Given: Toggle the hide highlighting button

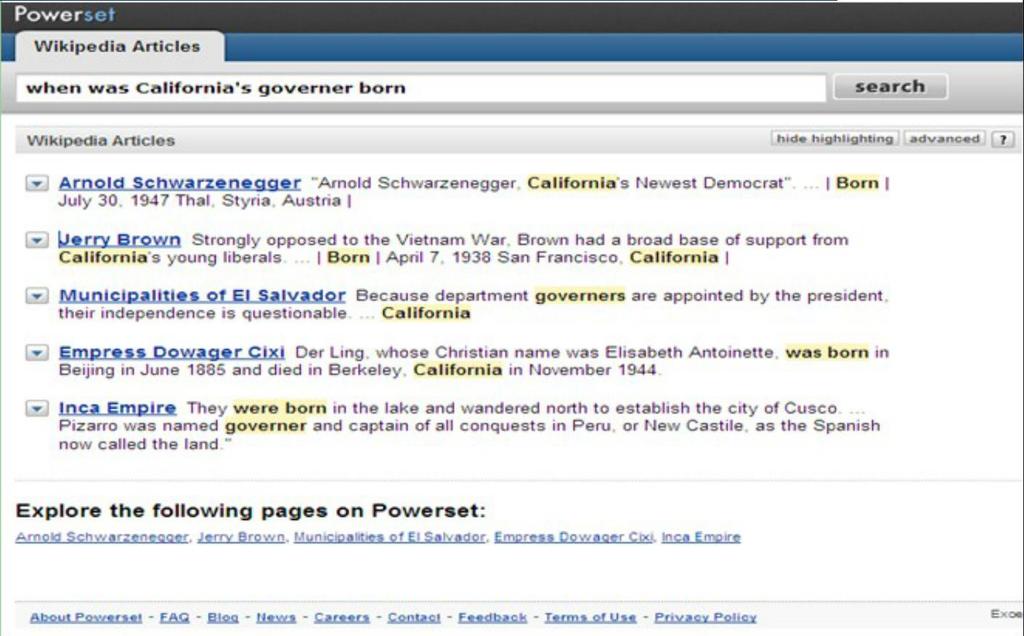Looking at the screenshot, I should pyautogui.click(x=835, y=139).
